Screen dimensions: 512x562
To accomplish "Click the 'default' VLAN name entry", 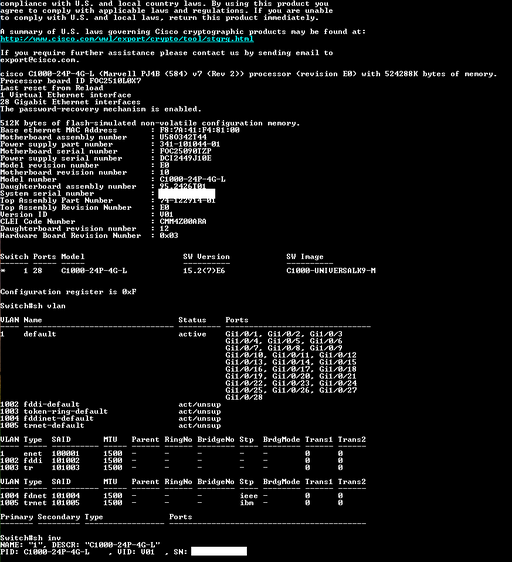I will tap(40, 334).
